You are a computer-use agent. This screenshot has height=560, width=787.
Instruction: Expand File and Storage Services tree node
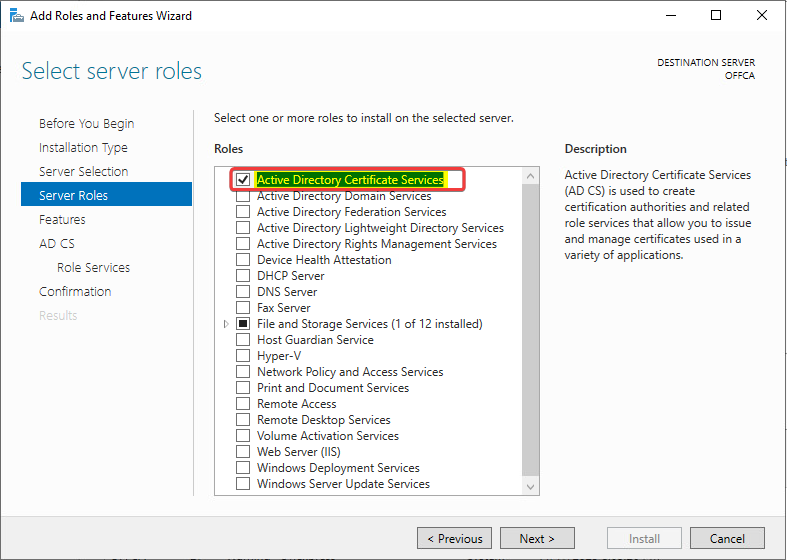coord(227,324)
